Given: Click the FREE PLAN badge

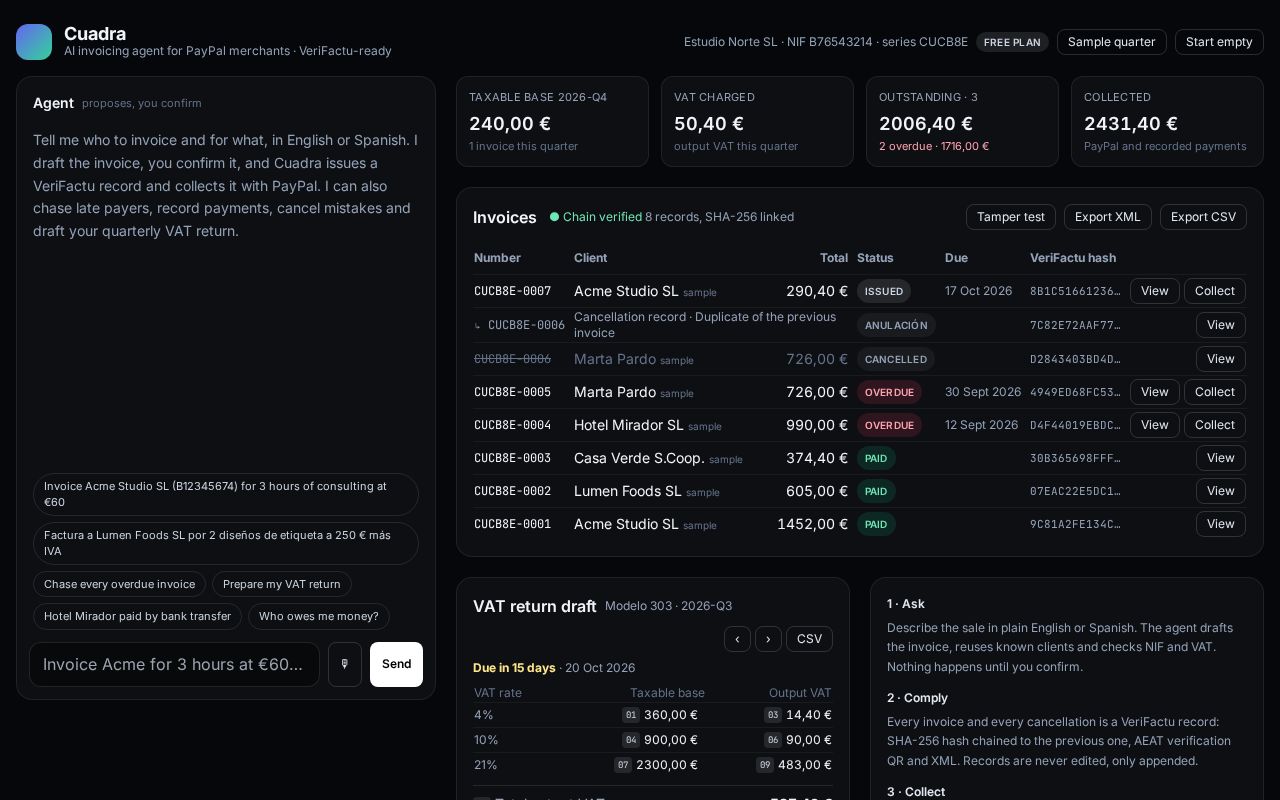Looking at the screenshot, I should click(1012, 42).
